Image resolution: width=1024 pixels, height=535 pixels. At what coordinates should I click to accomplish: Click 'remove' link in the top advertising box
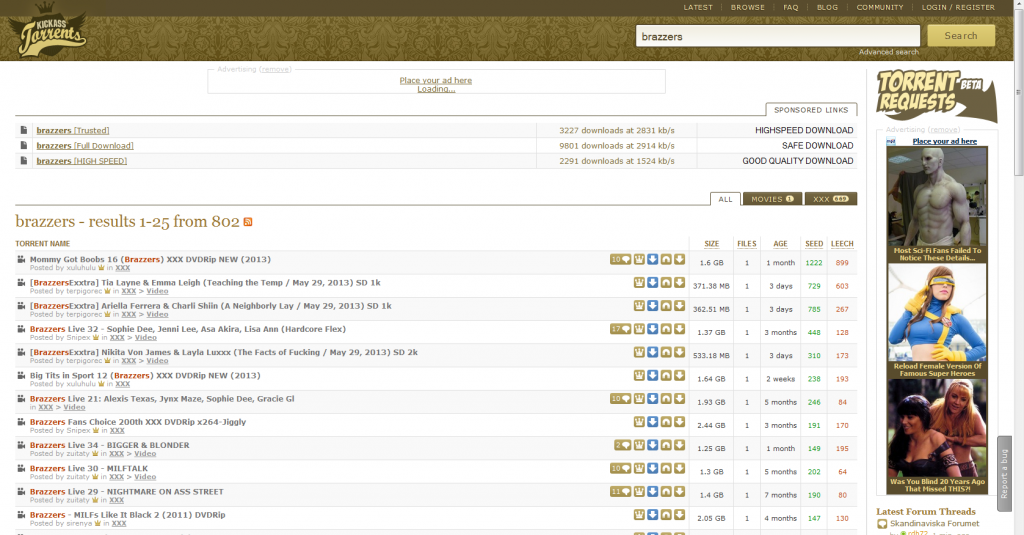(x=275, y=69)
